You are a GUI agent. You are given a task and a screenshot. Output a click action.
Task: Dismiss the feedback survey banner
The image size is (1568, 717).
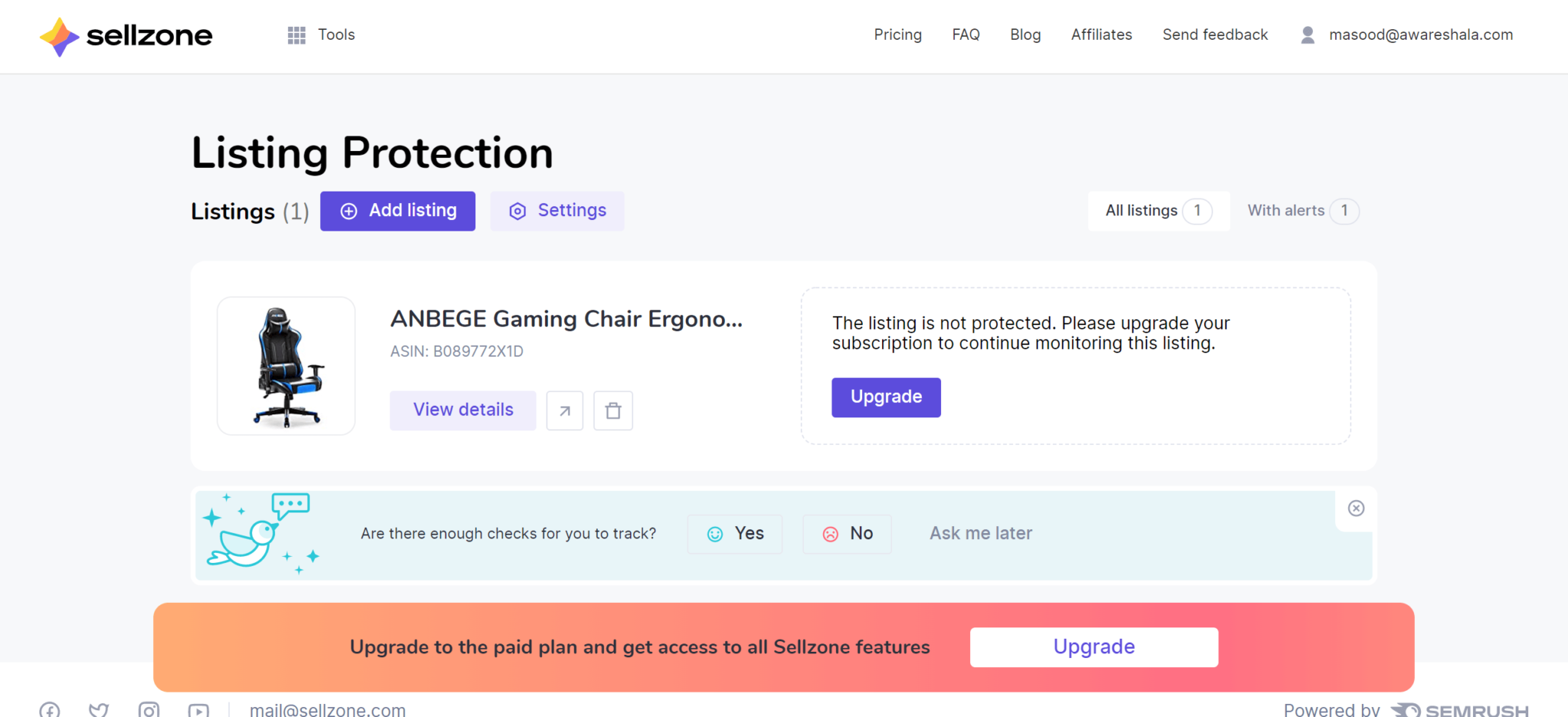pos(1356,509)
